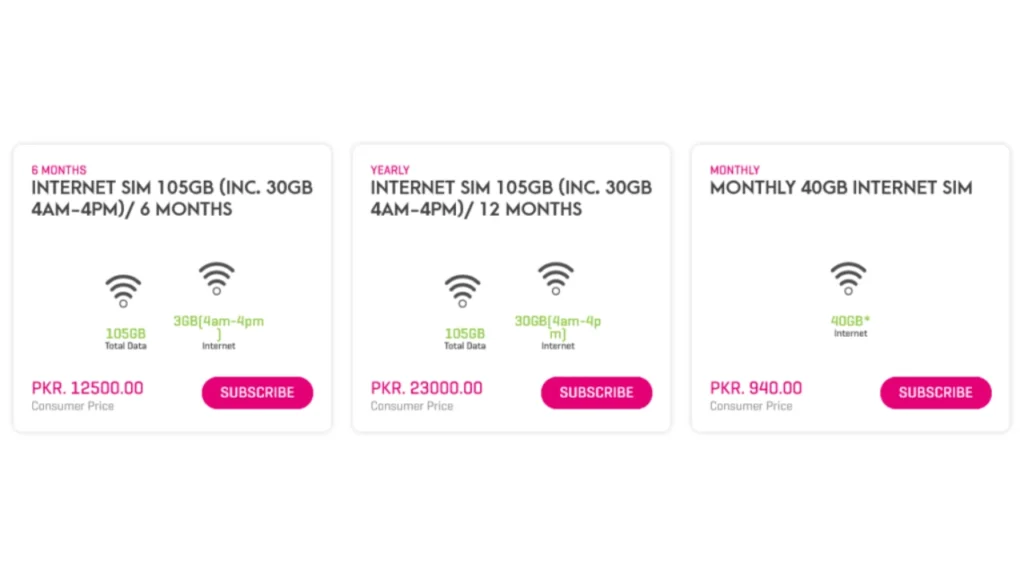Click the 40GB Internet WiFi icon on monthly card
This screenshot has height=576, width=1024.
pyautogui.click(x=848, y=278)
